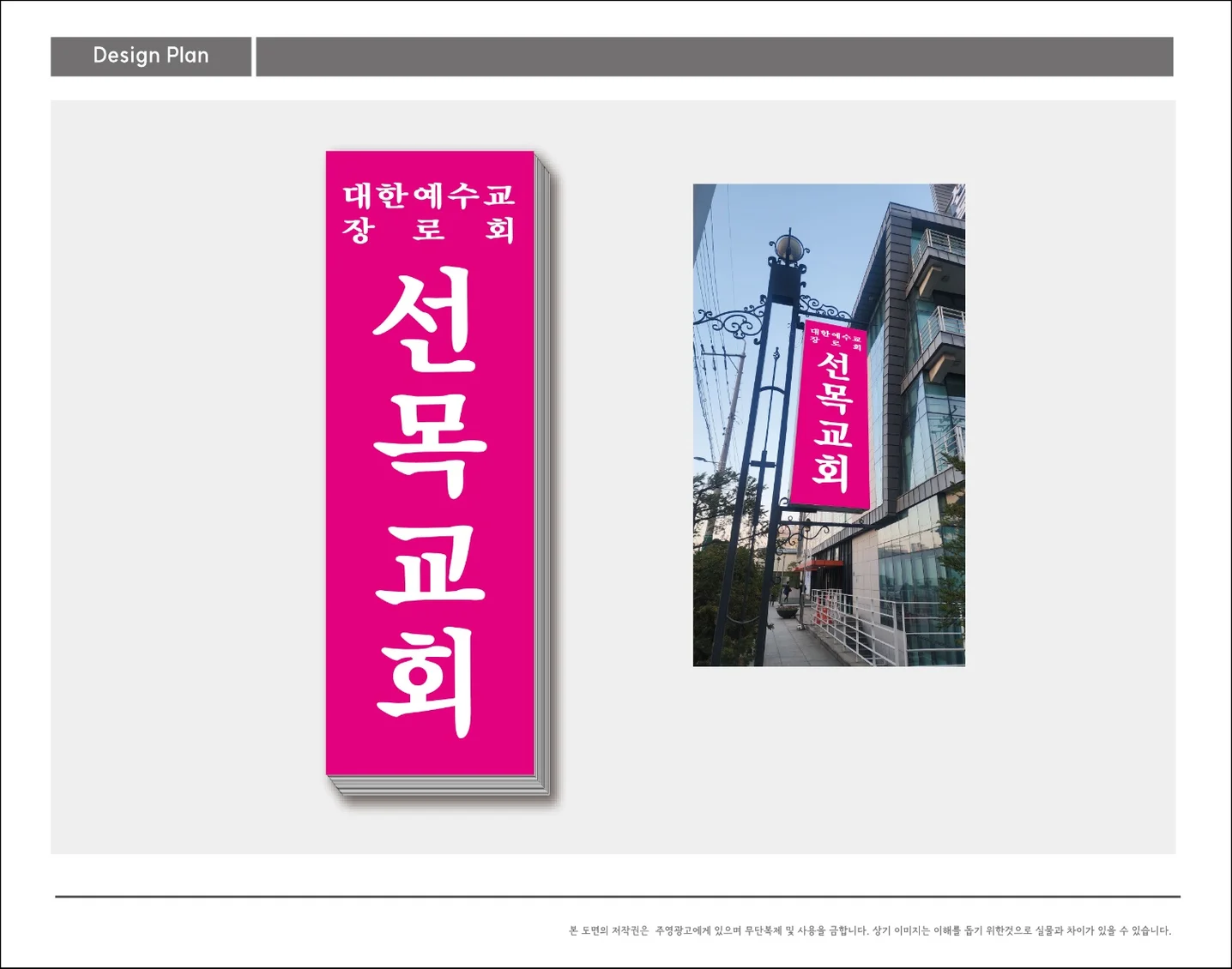Click large "목" character on the banner
This screenshot has height=969, width=1232.
[430, 445]
